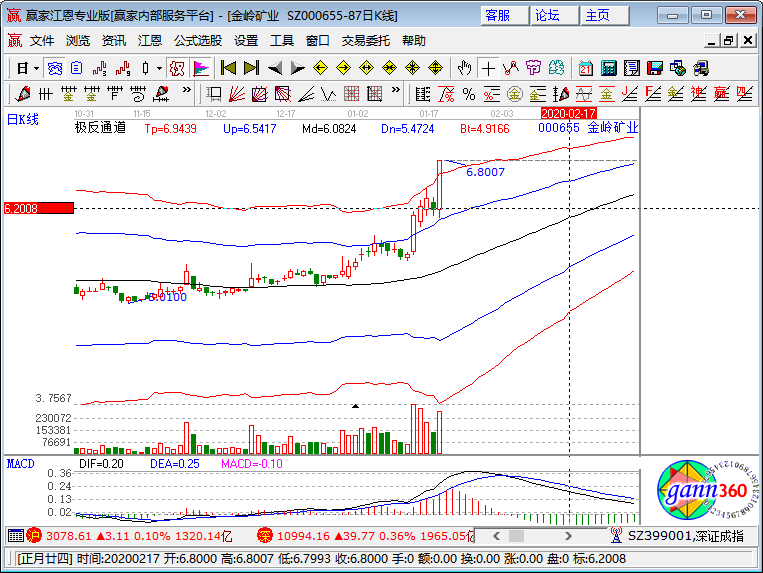Image resolution: width=763 pixels, height=573 pixels.
Task: Click the blue clipboard info icon
Action: 76,68
